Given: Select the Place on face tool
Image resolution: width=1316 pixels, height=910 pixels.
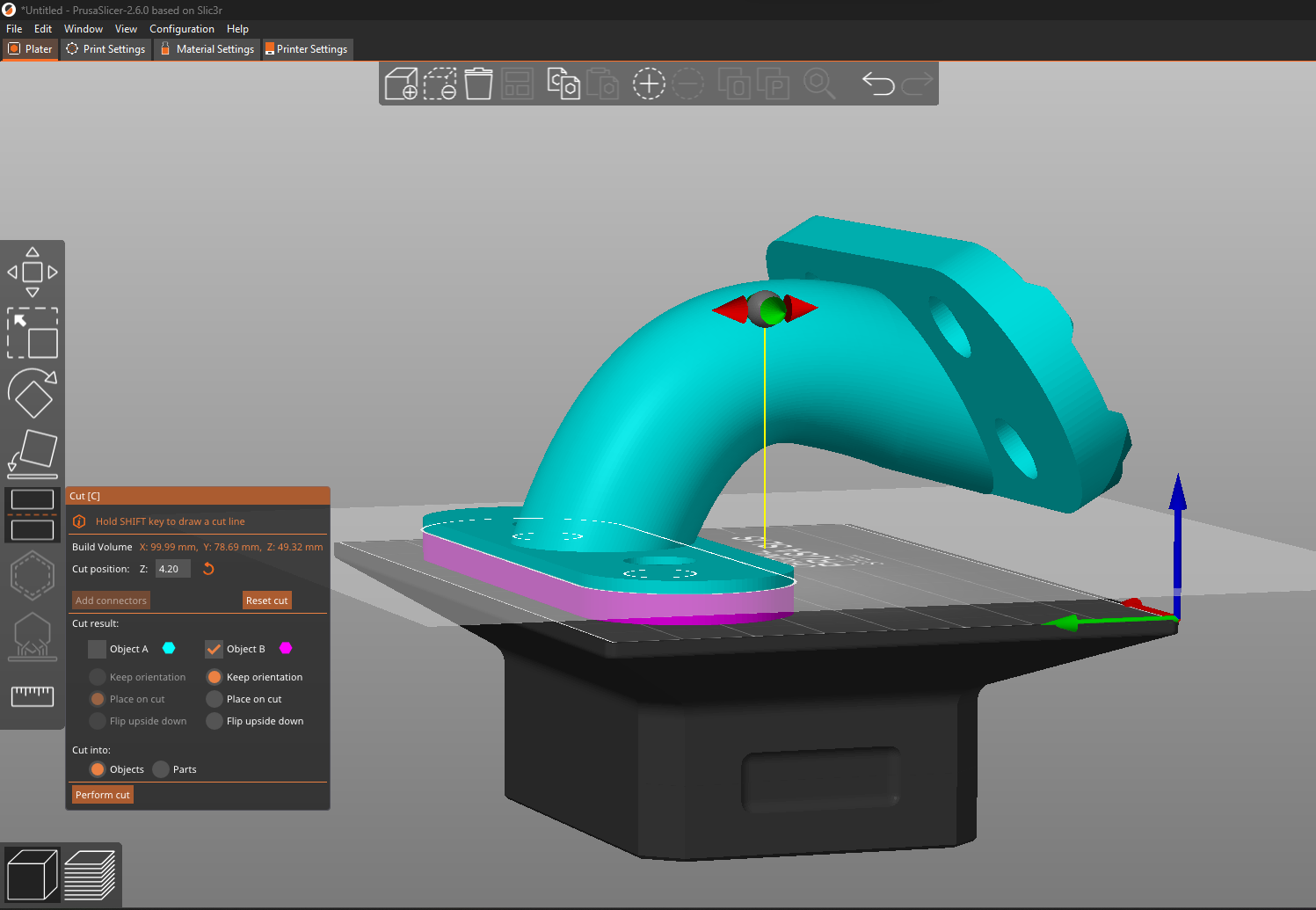Looking at the screenshot, I should 33,454.
